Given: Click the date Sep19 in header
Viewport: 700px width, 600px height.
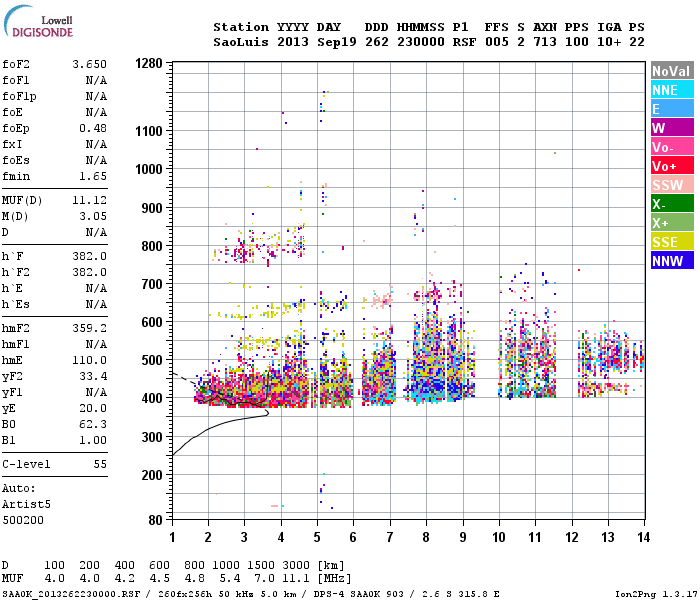Looking at the screenshot, I should point(337,42).
